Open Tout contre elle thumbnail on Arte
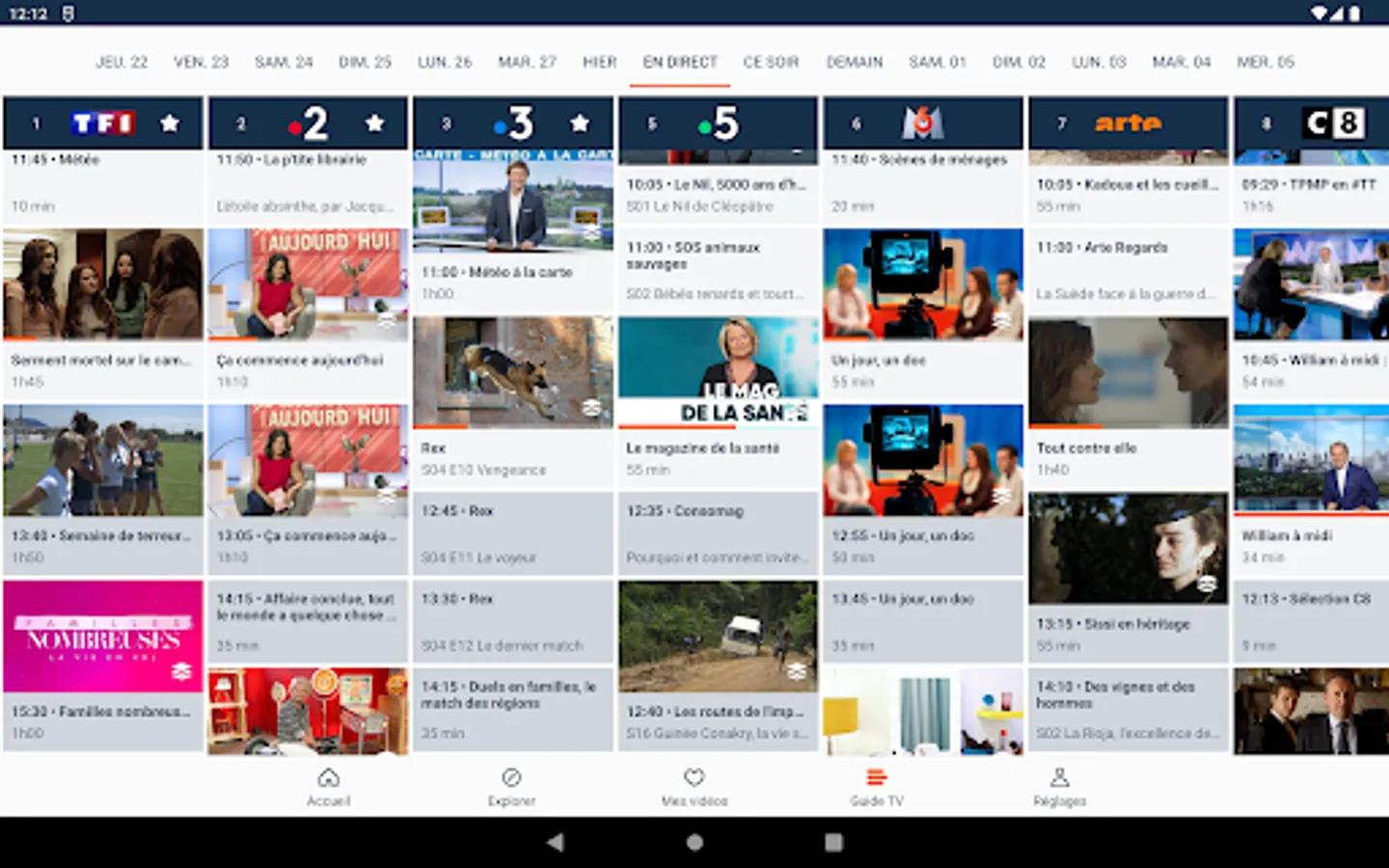This screenshot has height=868, width=1389. 1128,372
